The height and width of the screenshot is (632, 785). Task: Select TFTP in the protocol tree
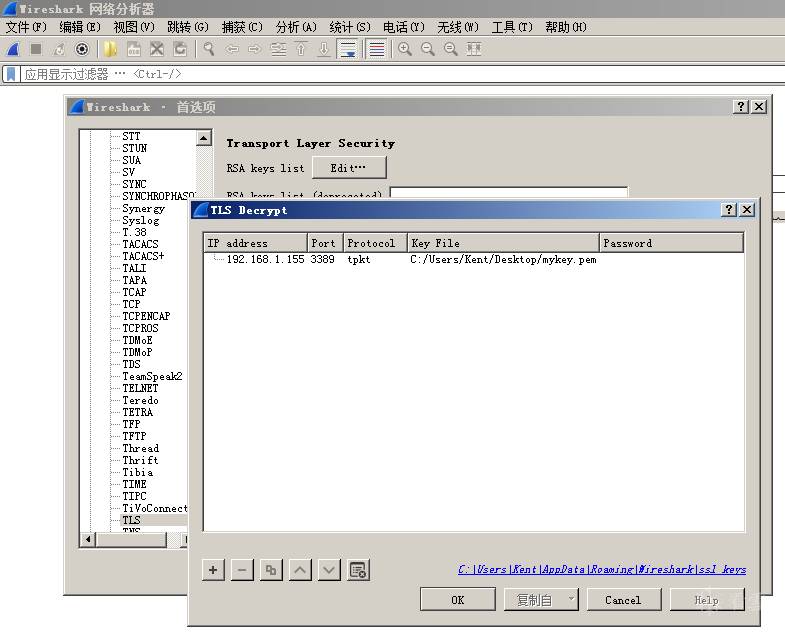click(134, 436)
